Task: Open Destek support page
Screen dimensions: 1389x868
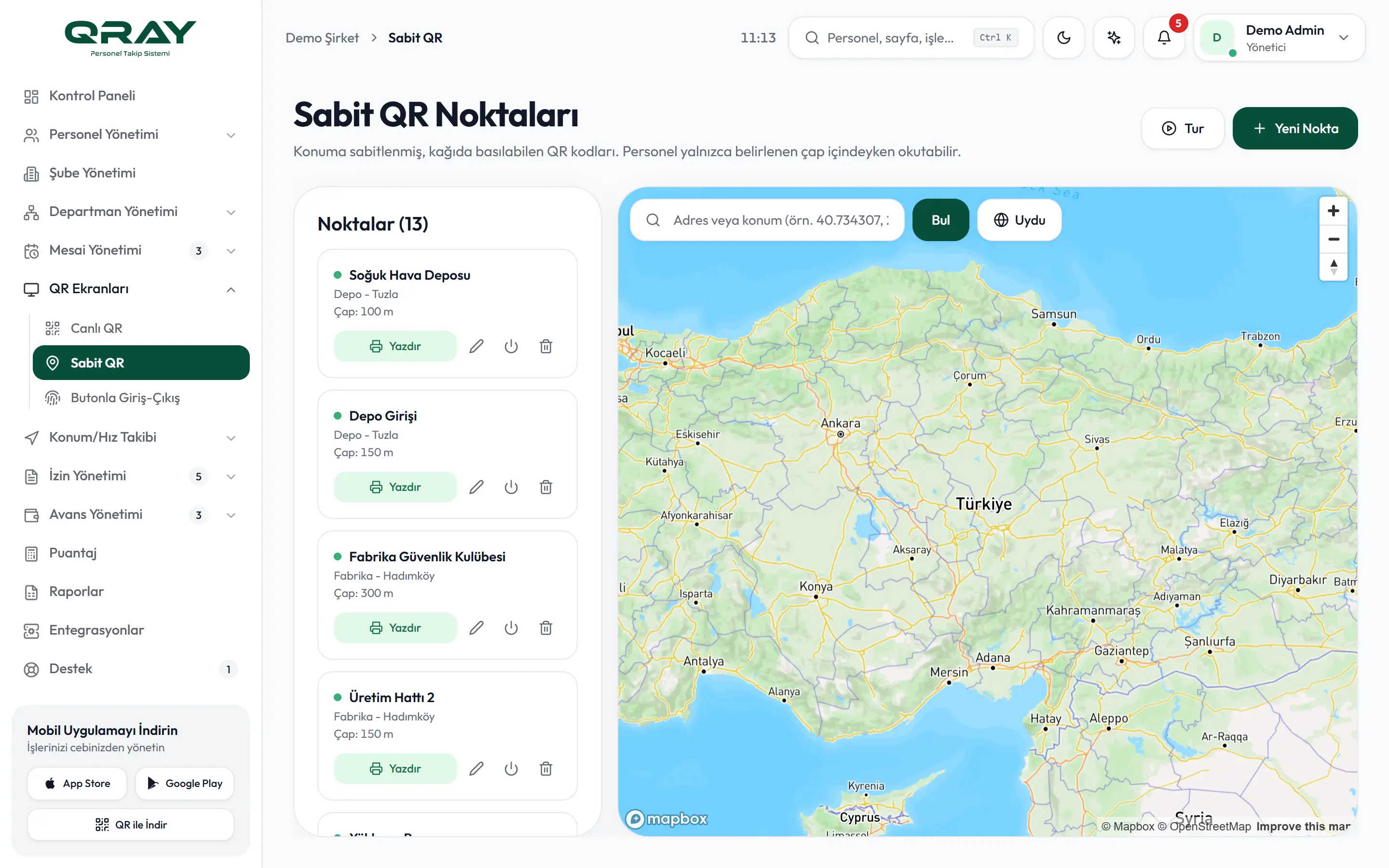Action: [131, 669]
